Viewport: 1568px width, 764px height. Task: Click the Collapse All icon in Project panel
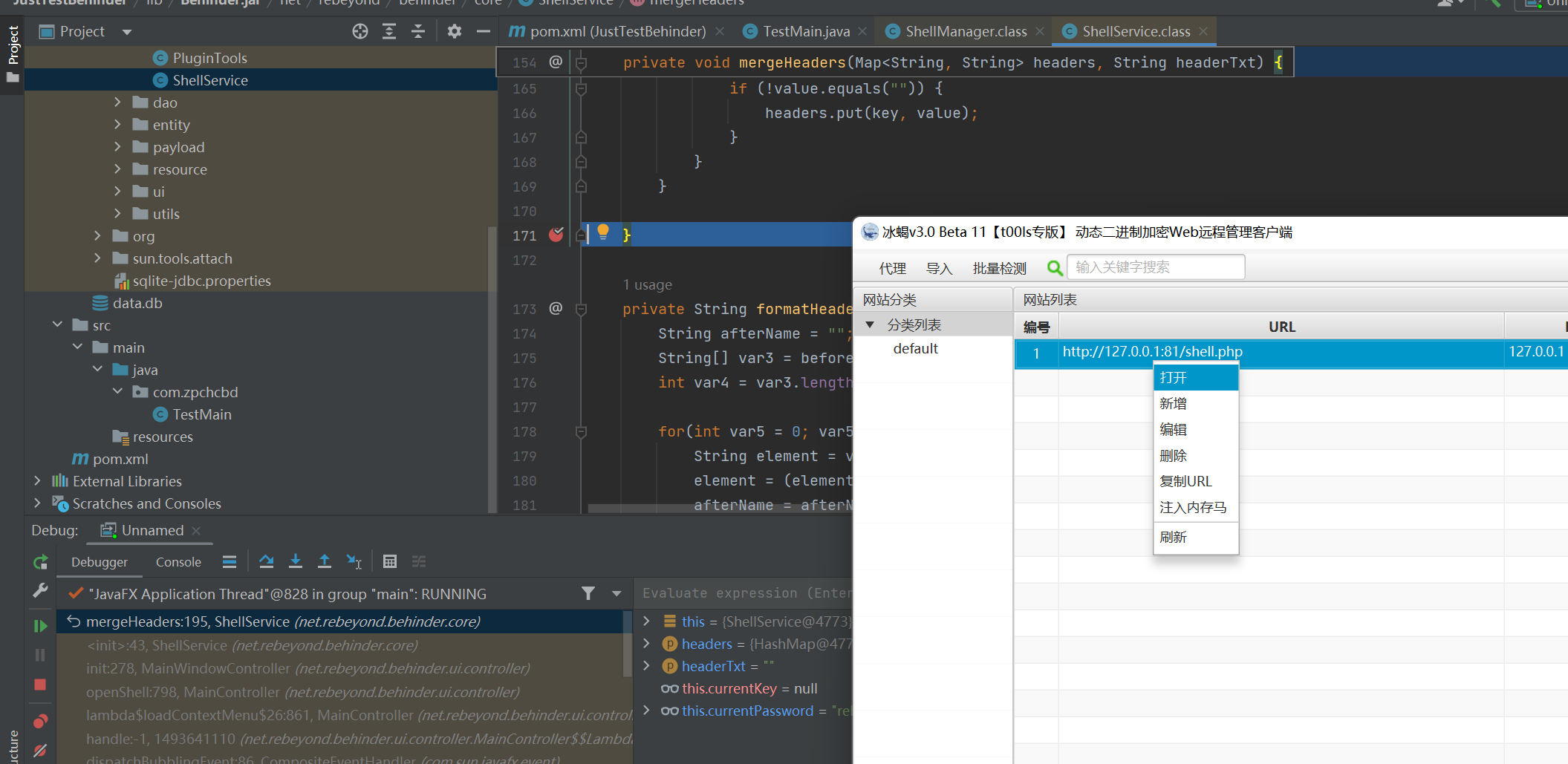[418, 31]
